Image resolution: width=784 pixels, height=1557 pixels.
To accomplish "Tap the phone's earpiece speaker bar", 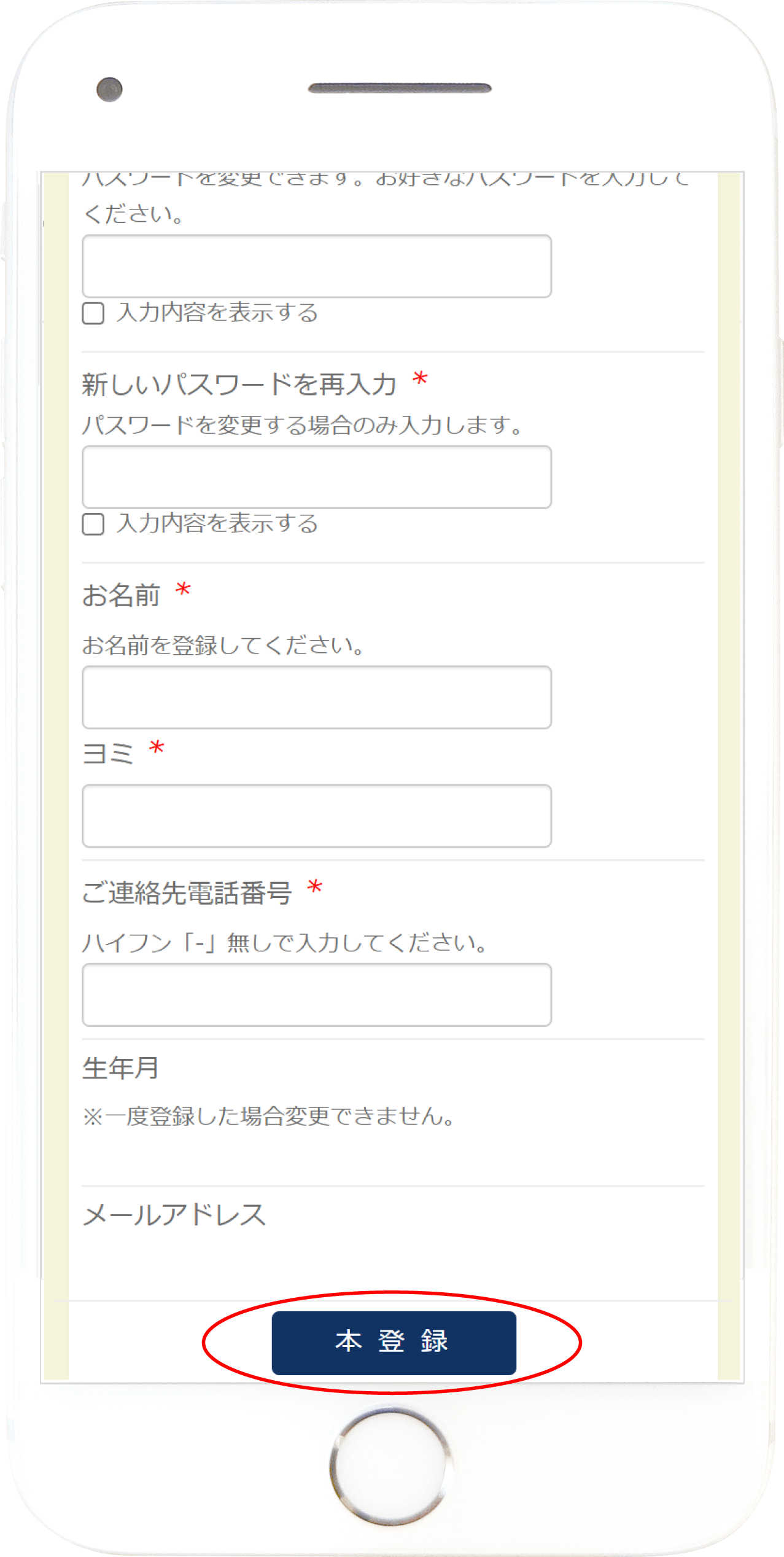I will pyautogui.click(x=400, y=88).
